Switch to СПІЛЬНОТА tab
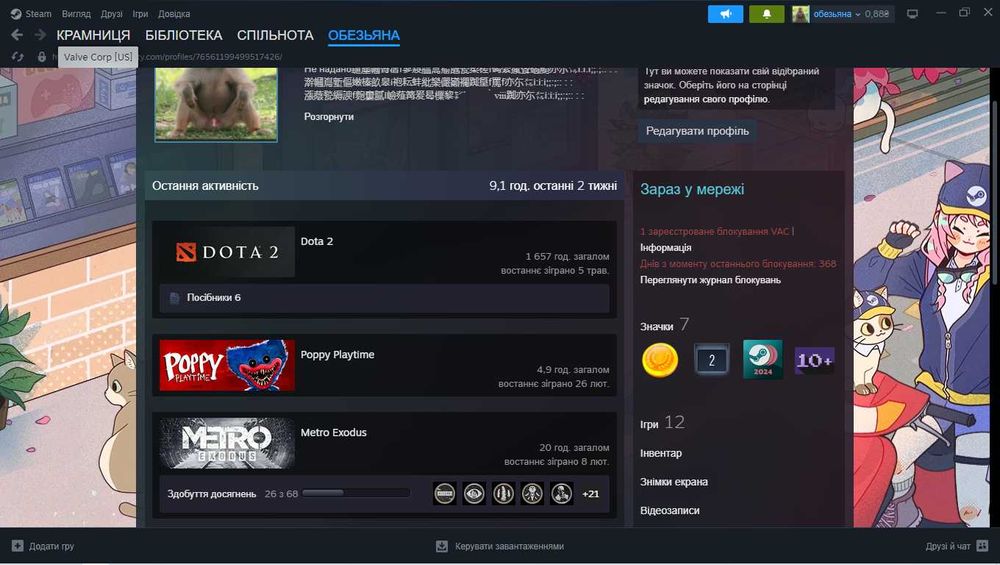This screenshot has width=1000, height=565. pyautogui.click(x=276, y=35)
